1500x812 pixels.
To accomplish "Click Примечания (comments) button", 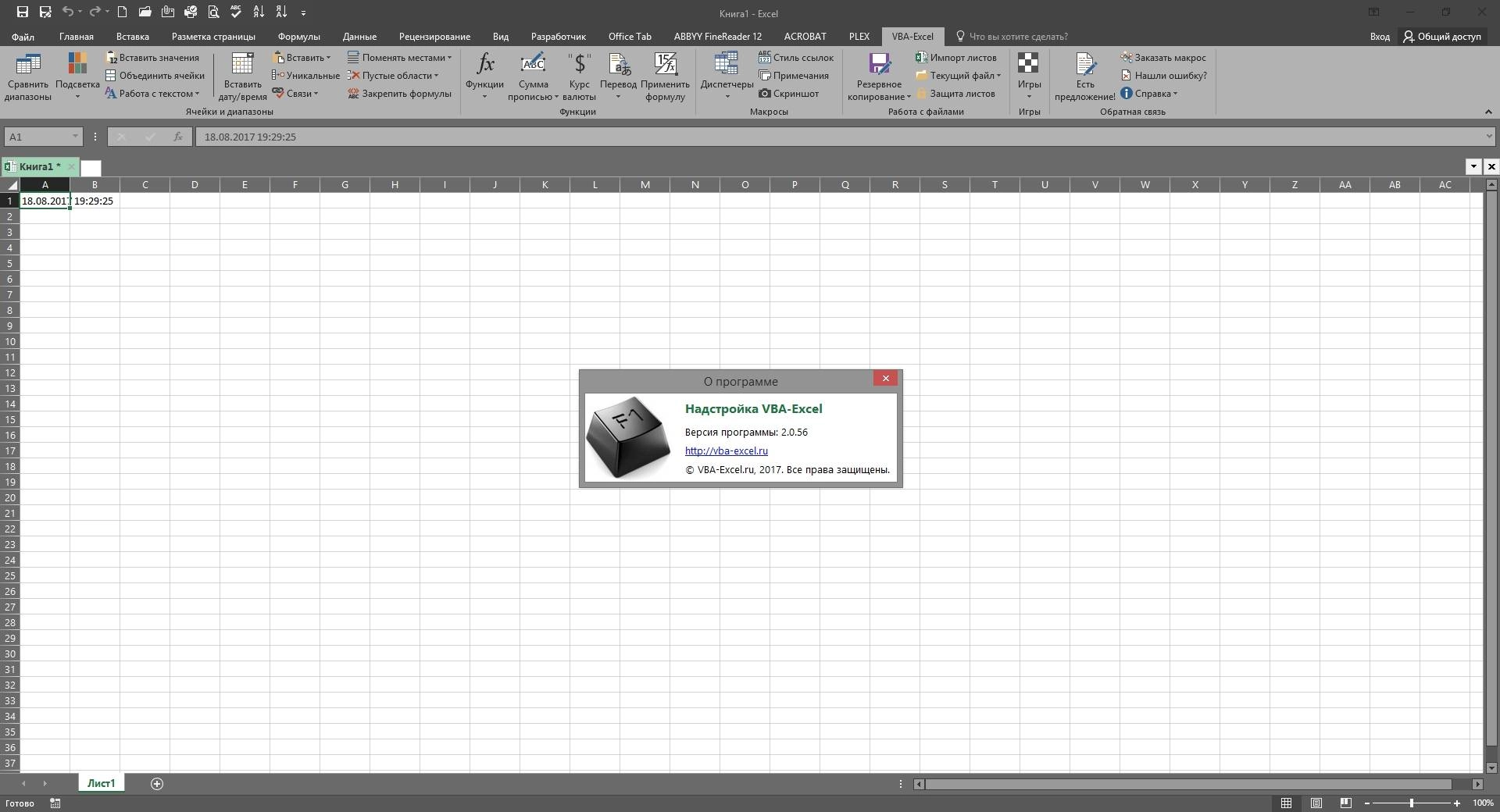I will (794, 76).
